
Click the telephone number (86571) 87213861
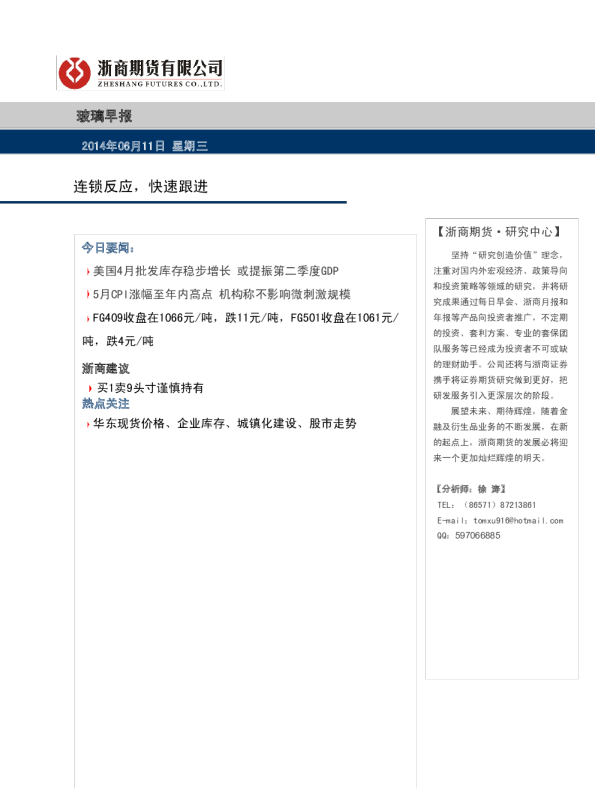point(500,505)
